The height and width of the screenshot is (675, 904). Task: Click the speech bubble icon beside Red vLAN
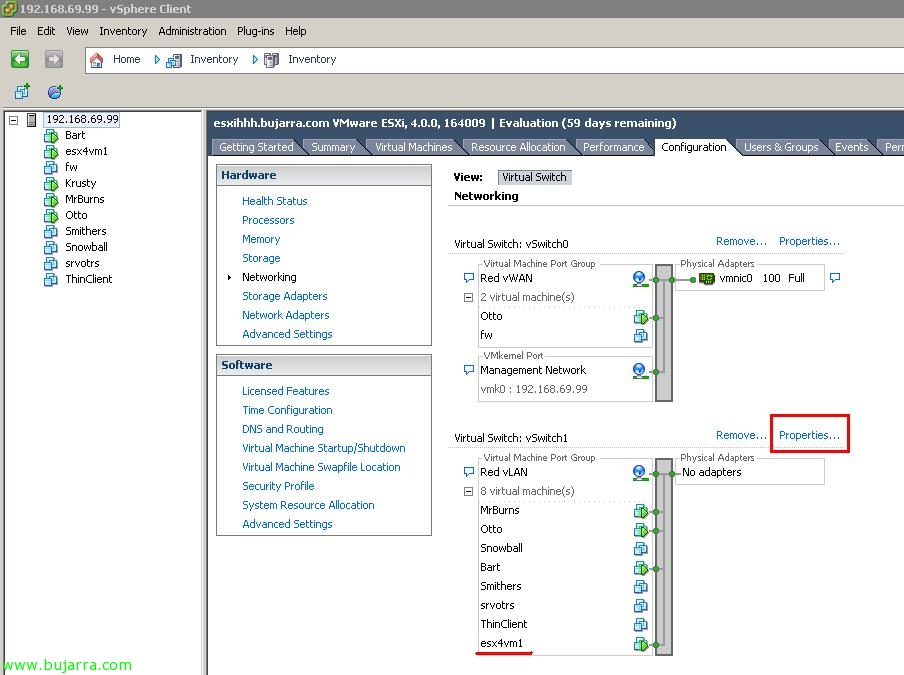coord(469,472)
